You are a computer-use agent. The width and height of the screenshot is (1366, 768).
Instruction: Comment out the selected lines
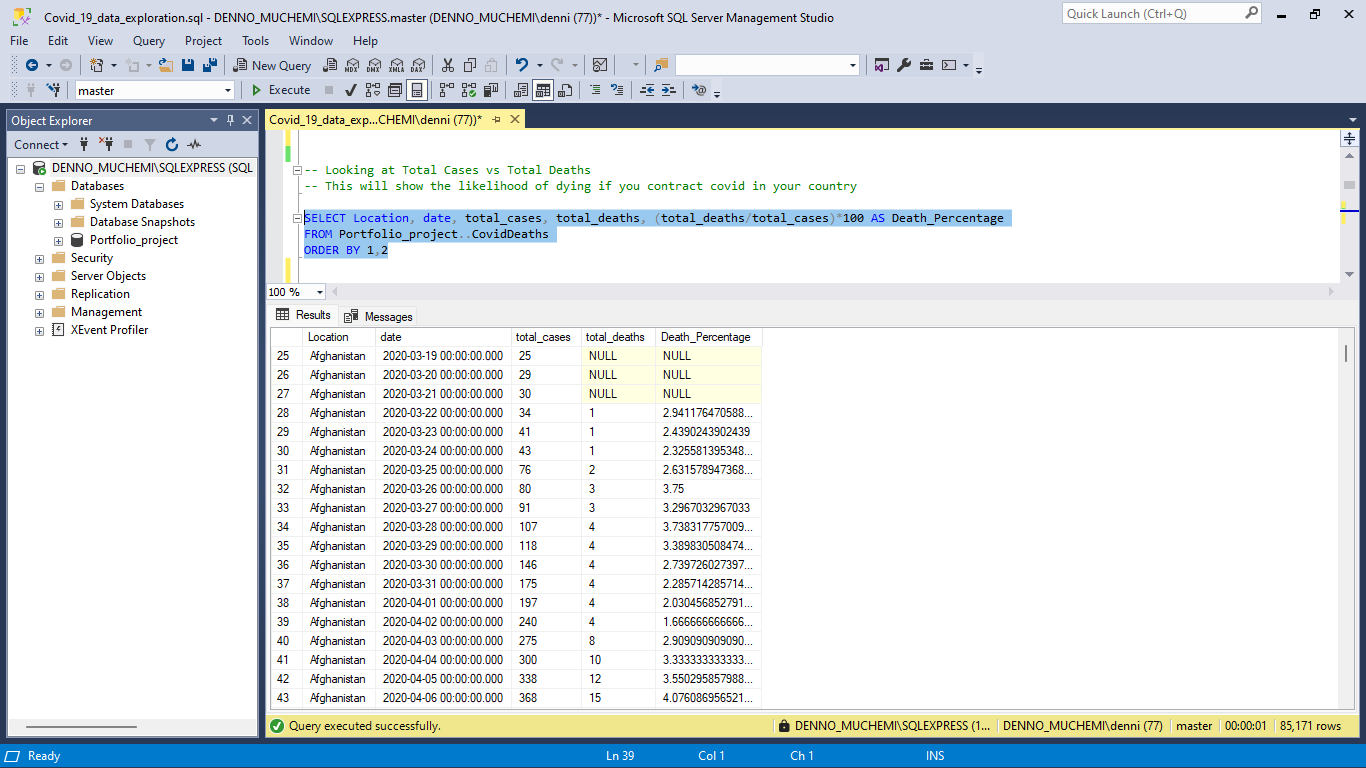596,90
